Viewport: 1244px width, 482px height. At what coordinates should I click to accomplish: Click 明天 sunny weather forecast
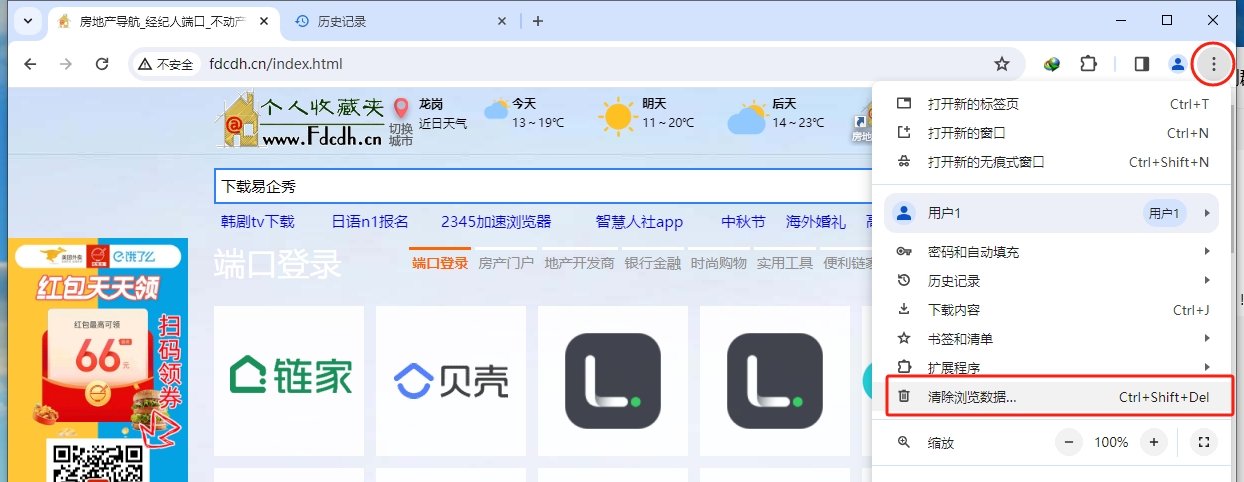tap(648, 114)
